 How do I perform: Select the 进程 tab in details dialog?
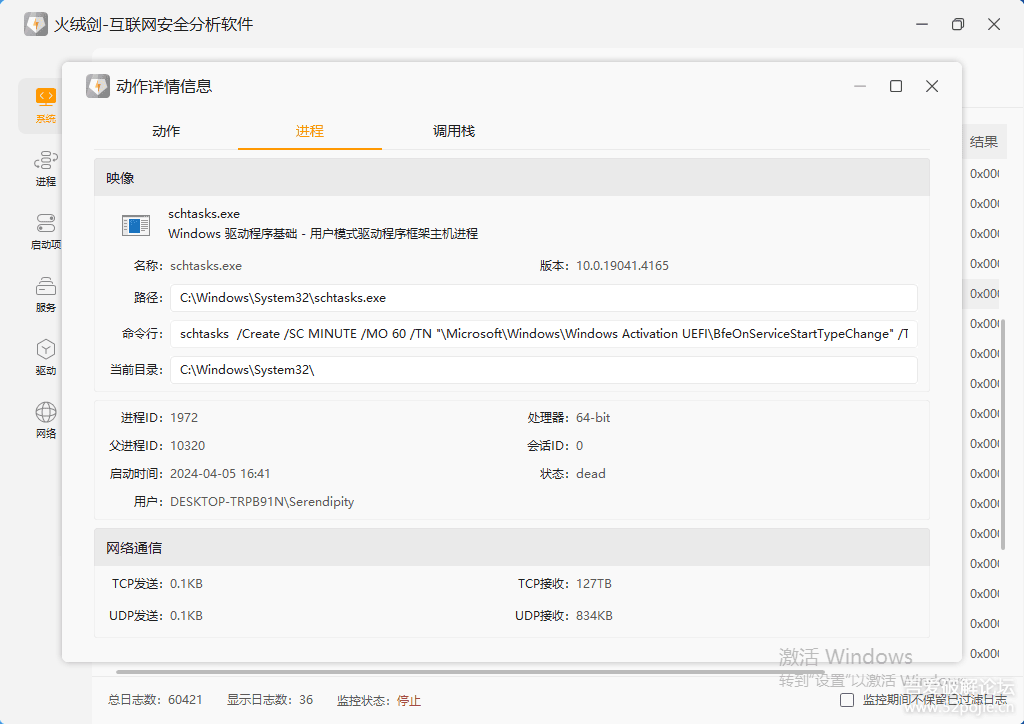point(310,131)
